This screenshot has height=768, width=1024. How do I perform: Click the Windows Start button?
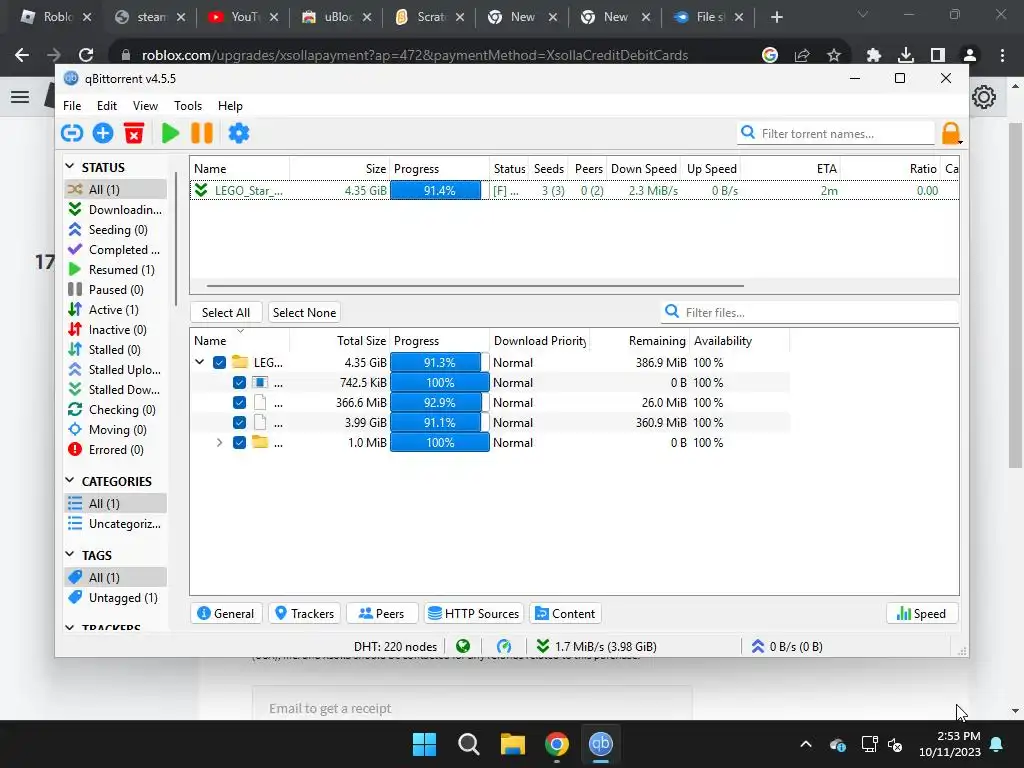[424, 744]
